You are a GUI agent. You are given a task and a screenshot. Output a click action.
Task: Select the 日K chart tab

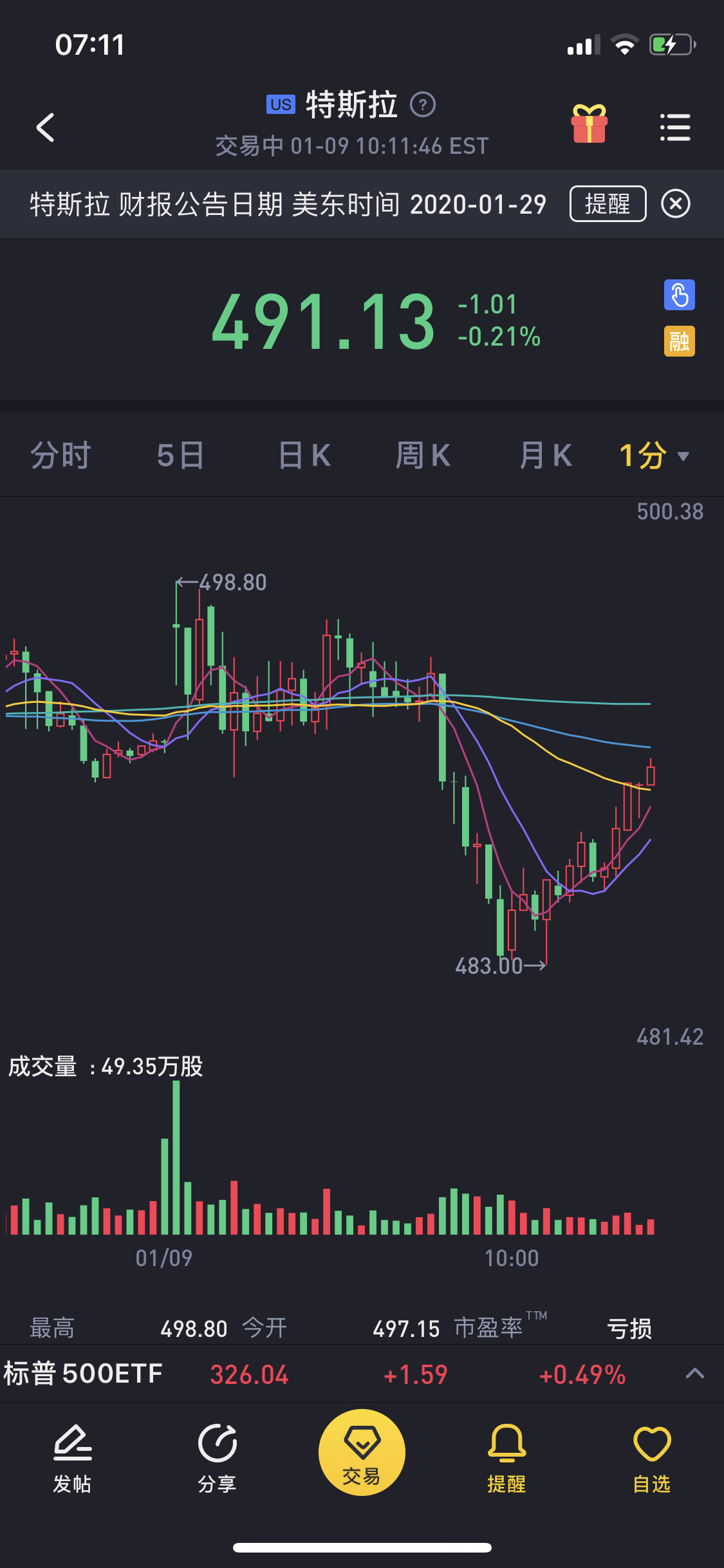(304, 456)
